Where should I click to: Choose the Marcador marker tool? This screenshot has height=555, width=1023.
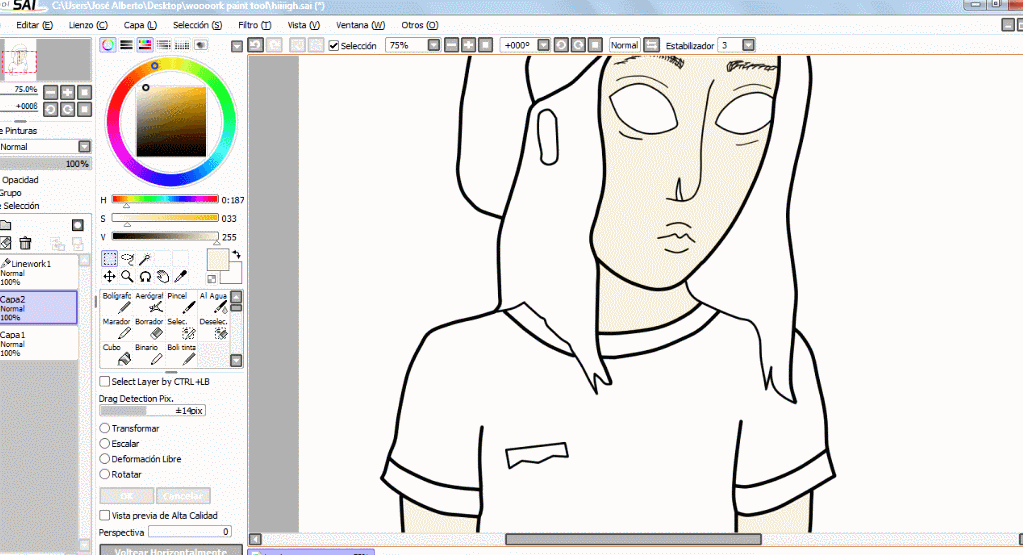click(117, 329)
